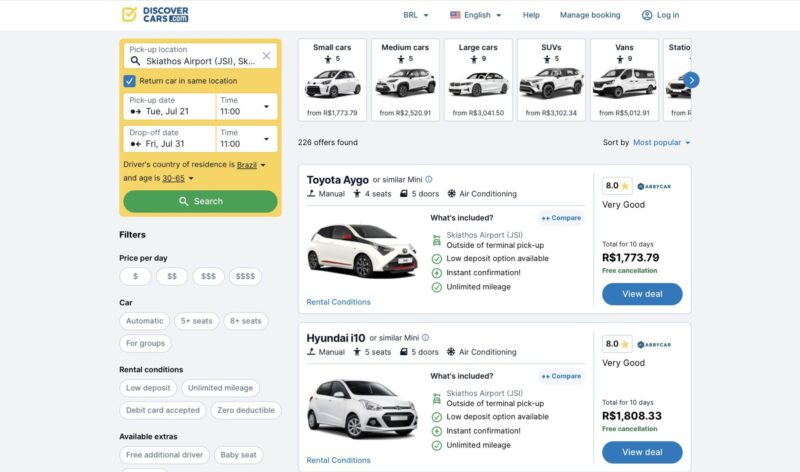Toggle the $$ price per day filter

click(172, 276)
